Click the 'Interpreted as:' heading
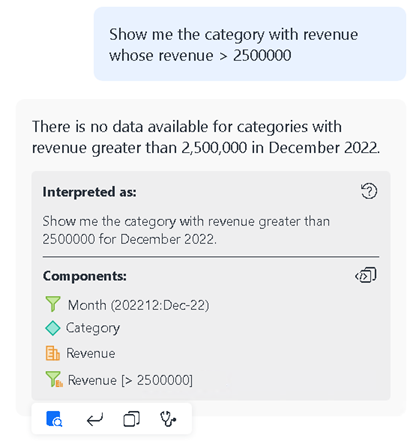 pos(89,192)
